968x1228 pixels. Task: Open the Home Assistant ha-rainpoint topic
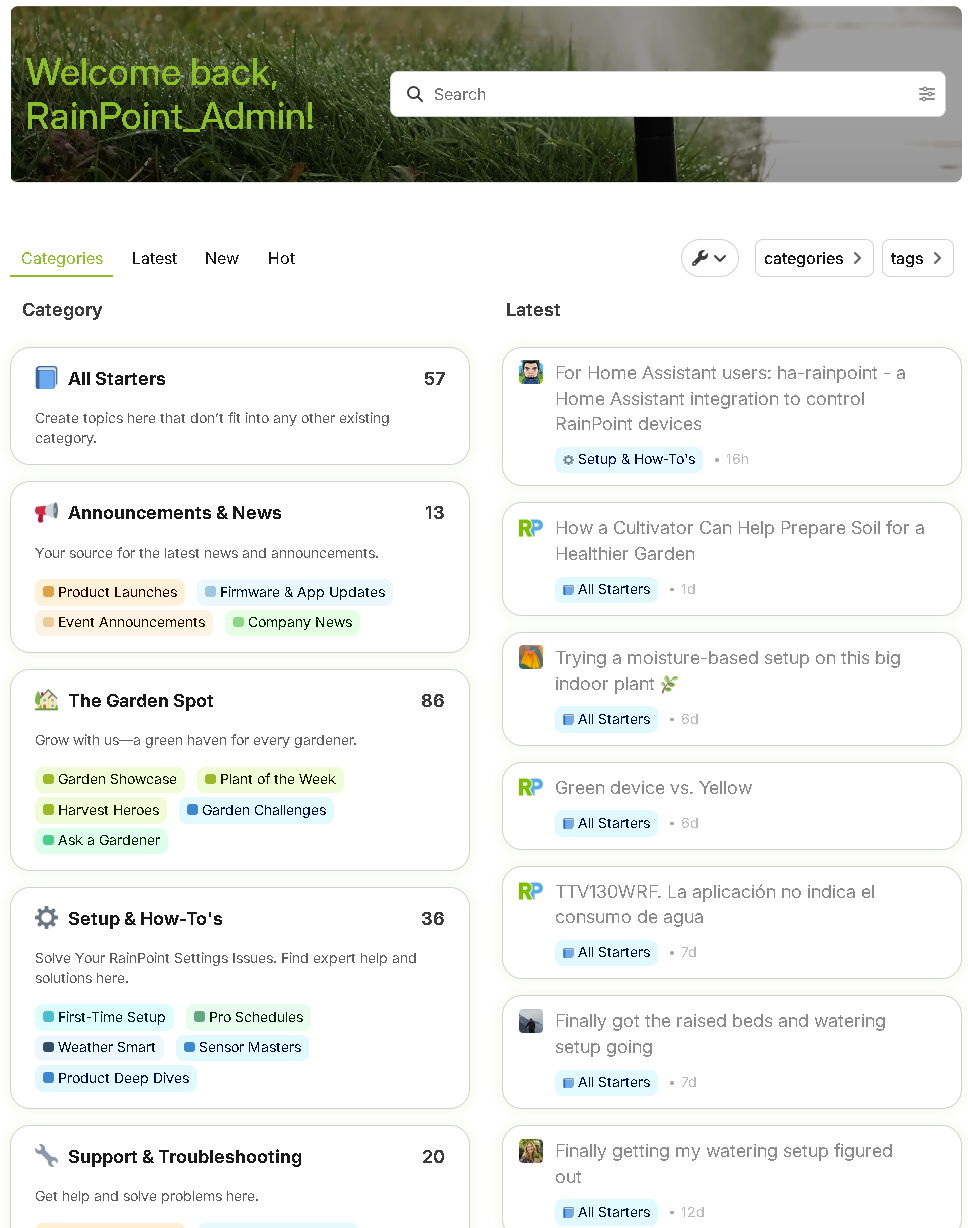[x=730, y=398]
